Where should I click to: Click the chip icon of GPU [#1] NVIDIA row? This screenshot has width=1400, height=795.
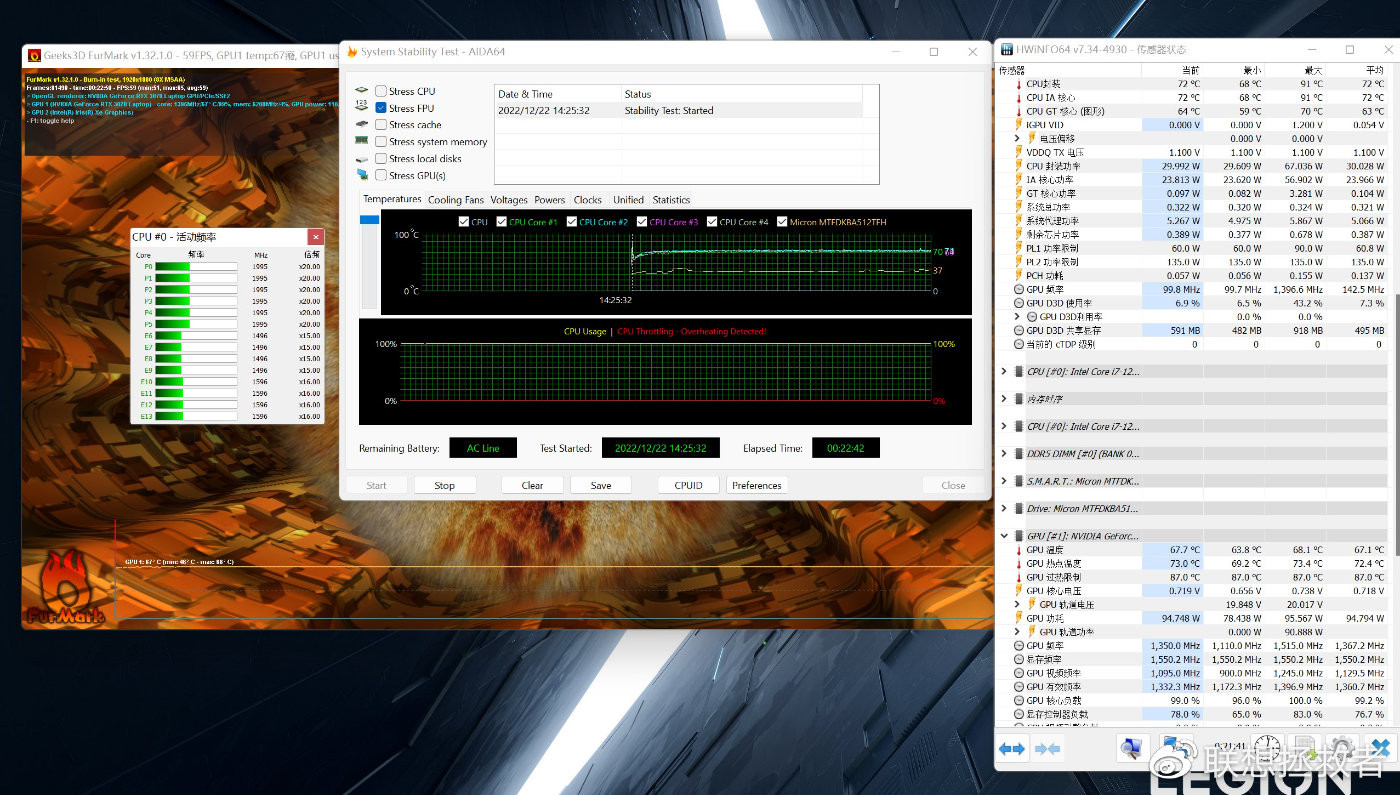tap(1019, 536)
